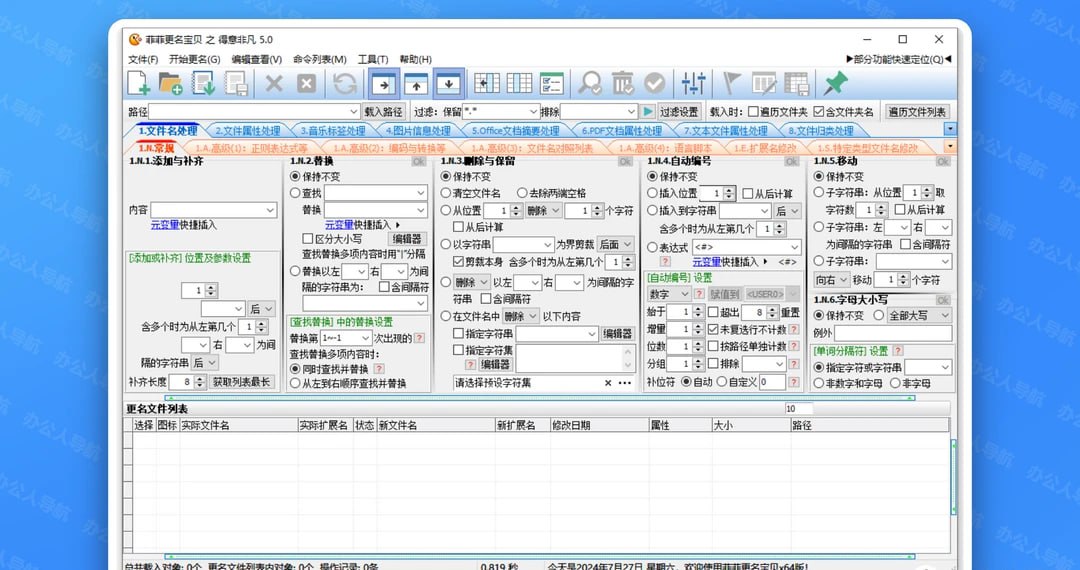
Task: Click the document with green down-arrow icon
Action: [203, 84]
